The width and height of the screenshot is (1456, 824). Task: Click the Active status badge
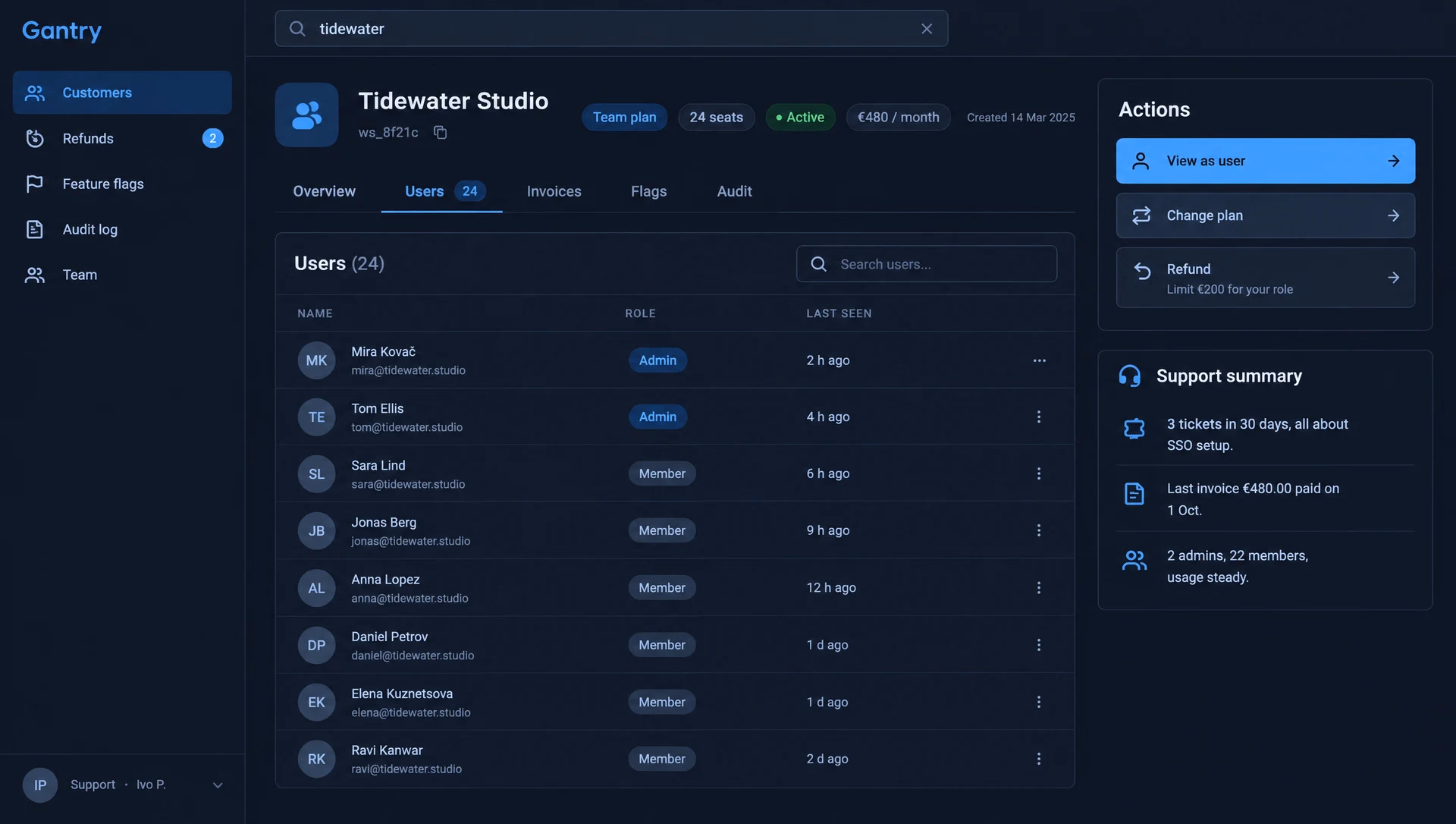coord(800,118)
